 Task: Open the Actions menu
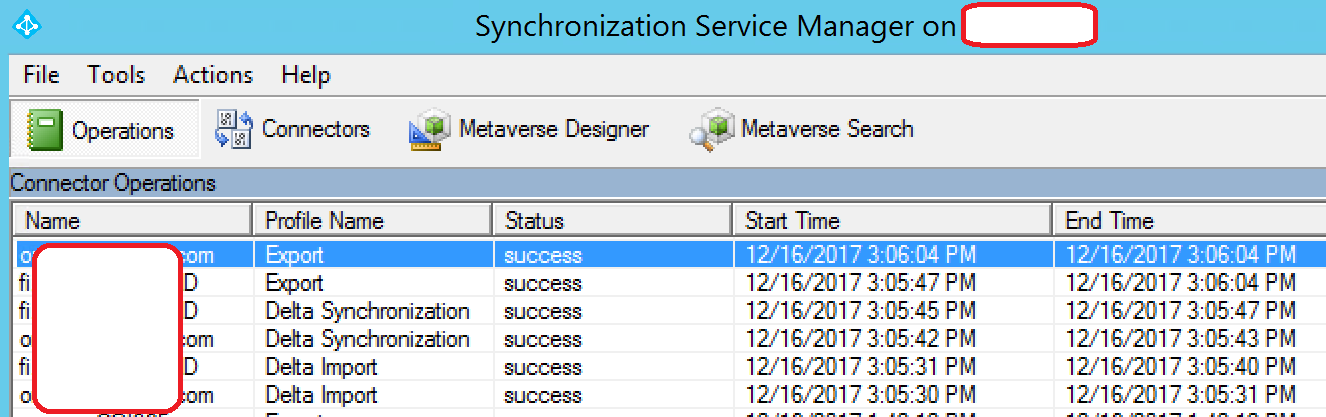pos(213,75)
